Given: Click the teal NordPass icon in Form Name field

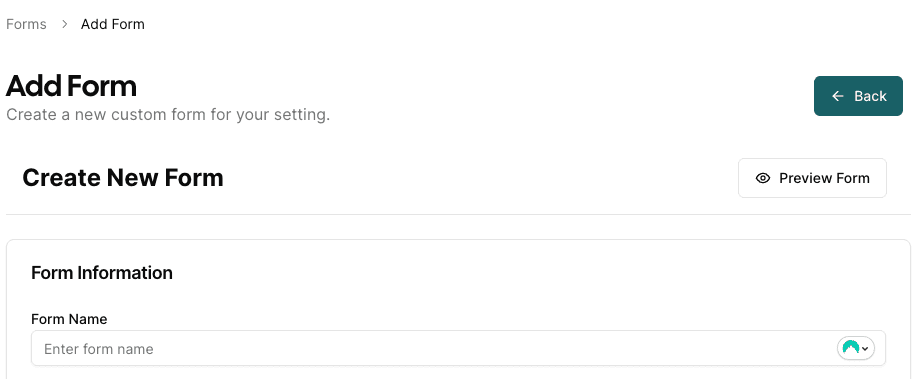Looking at the screenshot, I should pos(851,348).
